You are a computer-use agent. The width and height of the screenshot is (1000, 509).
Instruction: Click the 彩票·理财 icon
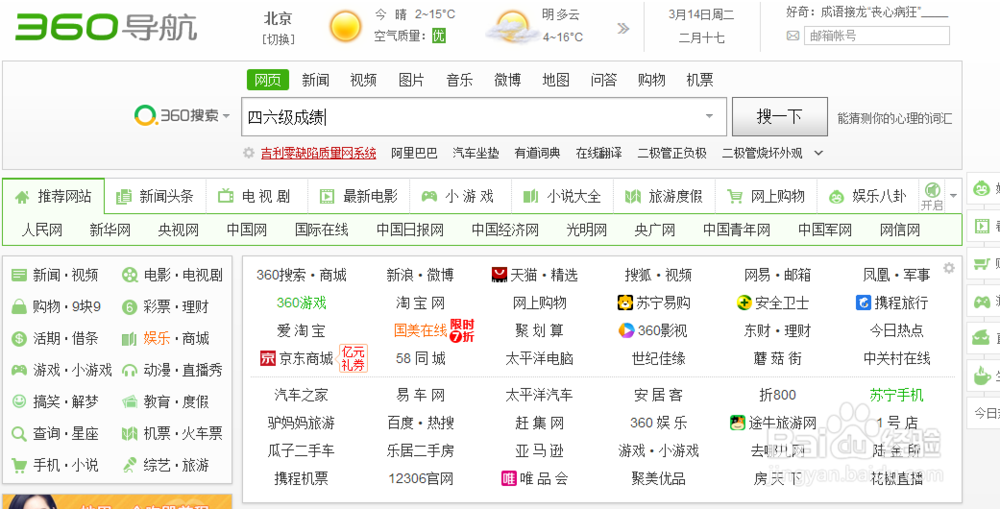(130, 307)
